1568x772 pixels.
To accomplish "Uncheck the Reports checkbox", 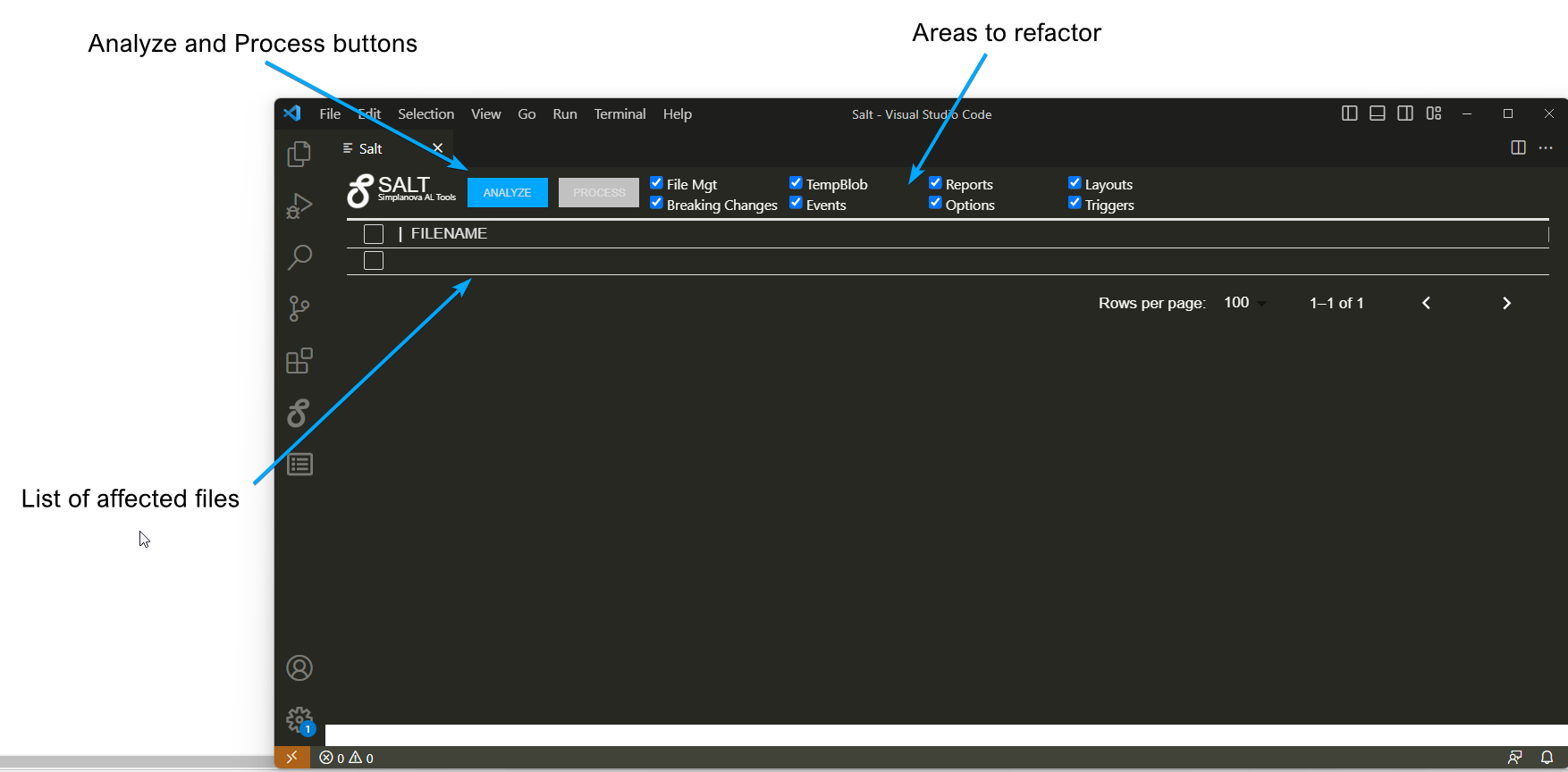I will [x=935, y=183].
